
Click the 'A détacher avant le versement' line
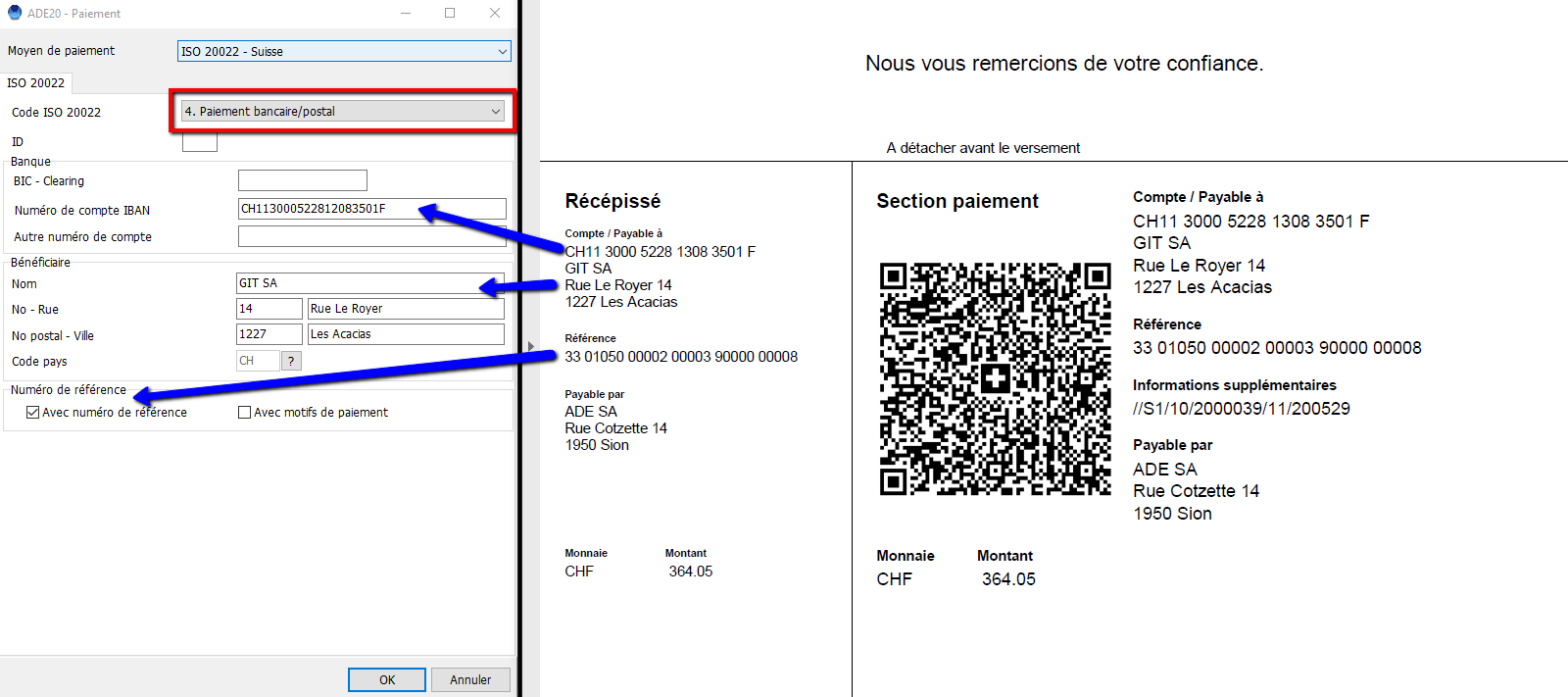(x=983, y=148)
